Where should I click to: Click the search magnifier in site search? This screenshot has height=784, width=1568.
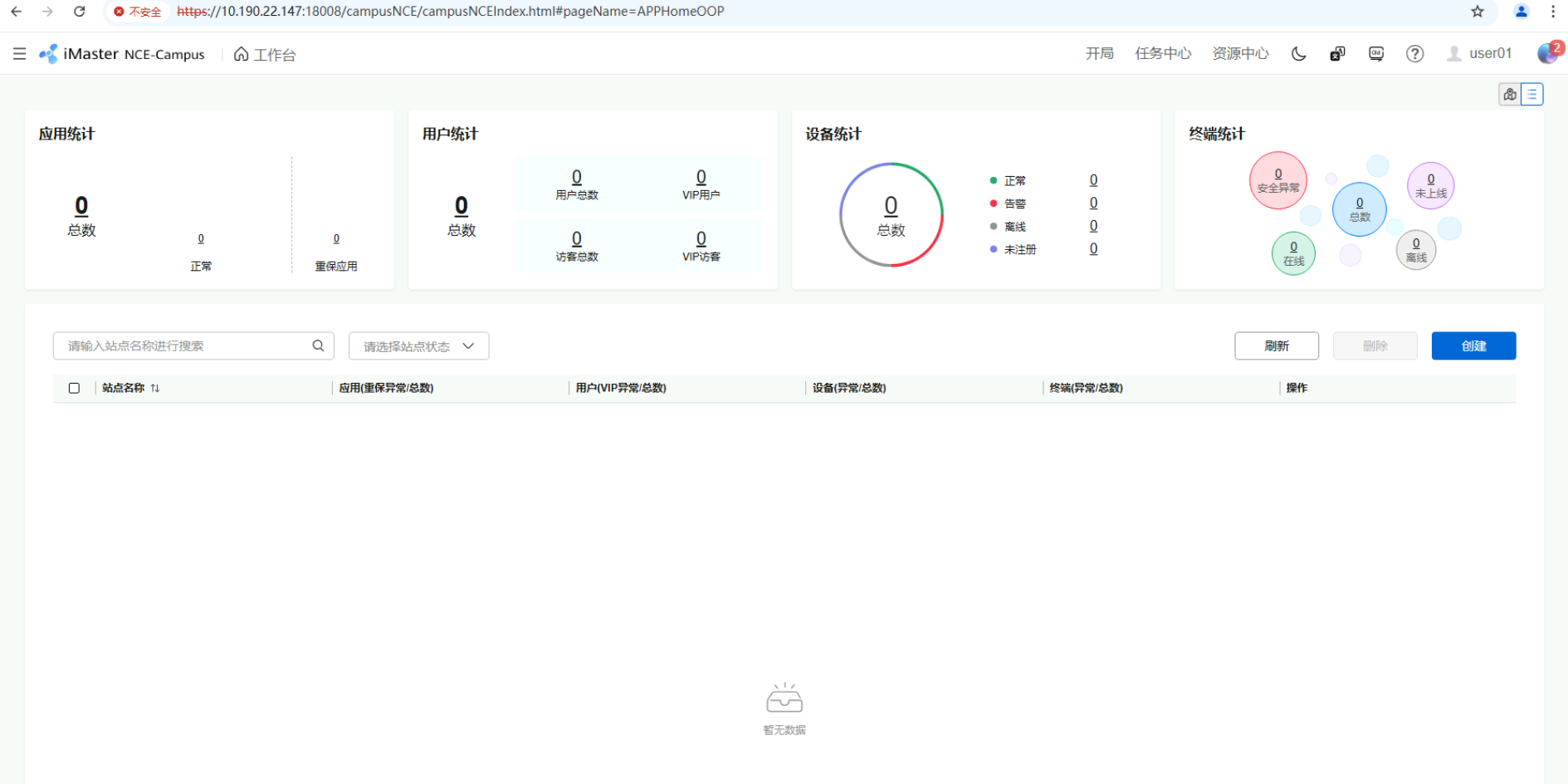tap(318, 345)
